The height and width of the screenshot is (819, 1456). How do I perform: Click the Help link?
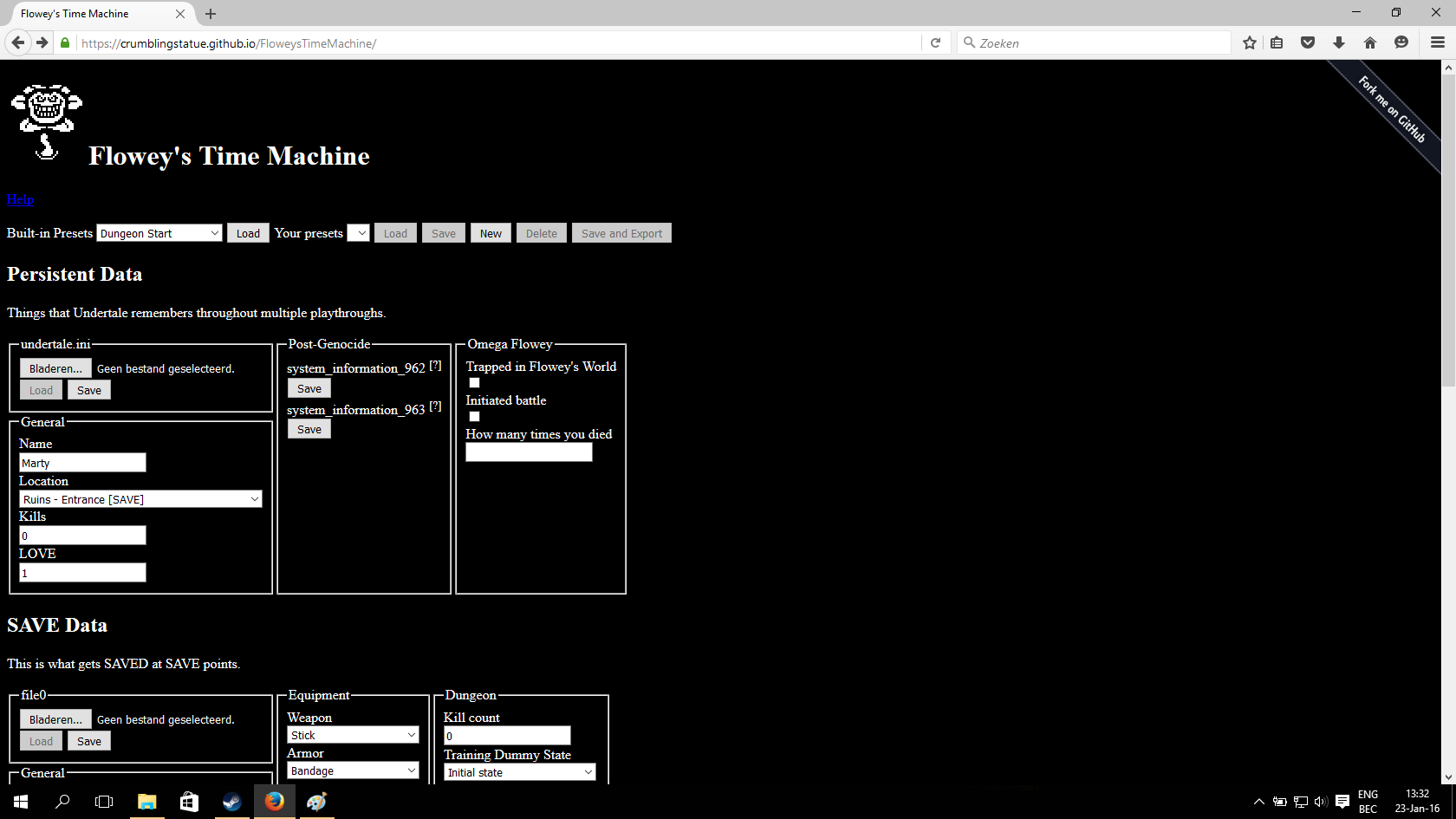point(20,199)
